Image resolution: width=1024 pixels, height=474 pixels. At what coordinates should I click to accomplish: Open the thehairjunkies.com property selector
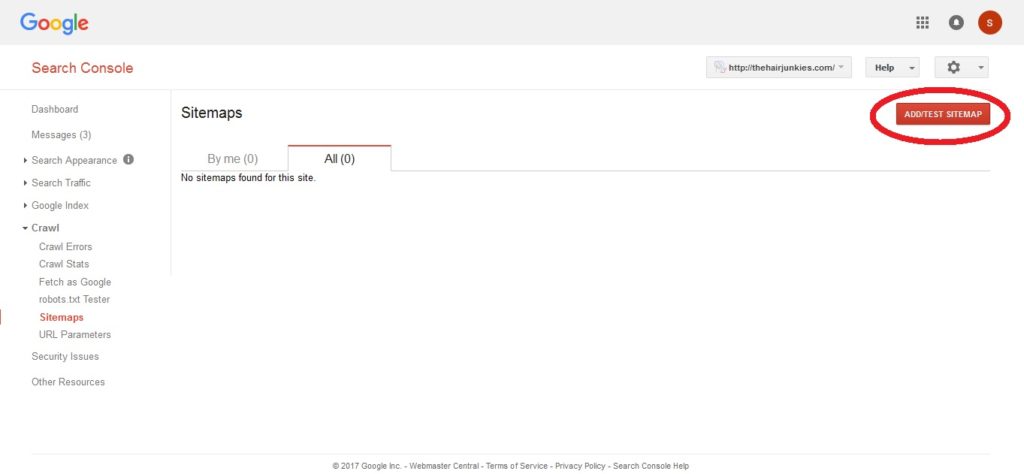tap(778, 67)
